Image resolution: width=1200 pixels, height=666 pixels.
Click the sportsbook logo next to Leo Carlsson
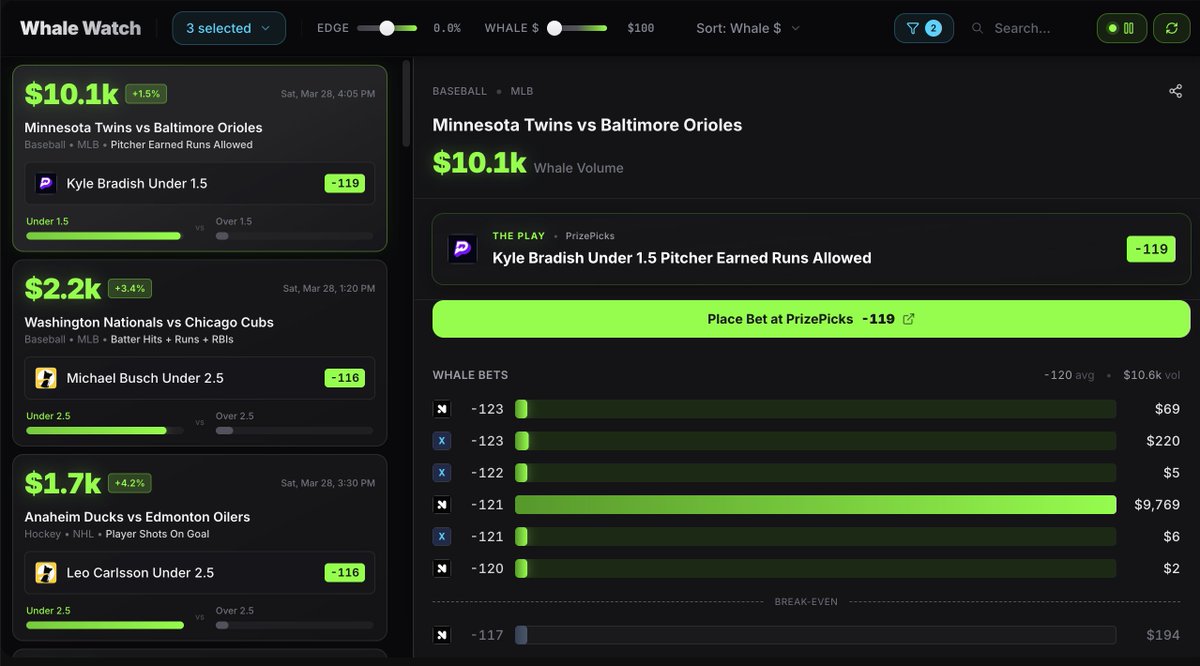[x=46, y=573]
